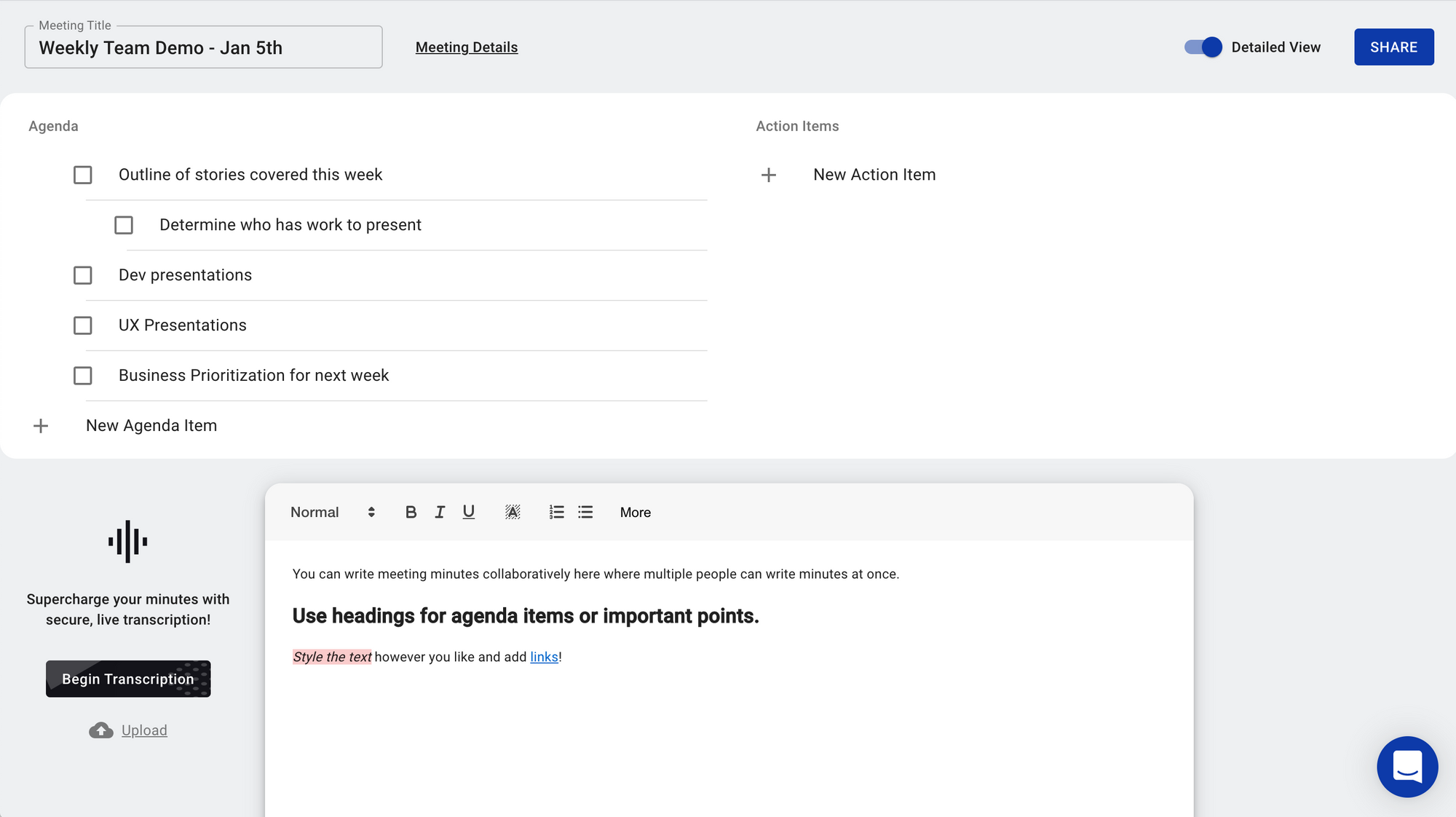Click the links hyperlink in editor
This screenshot has height=817, width=1456.
[543, 656]
